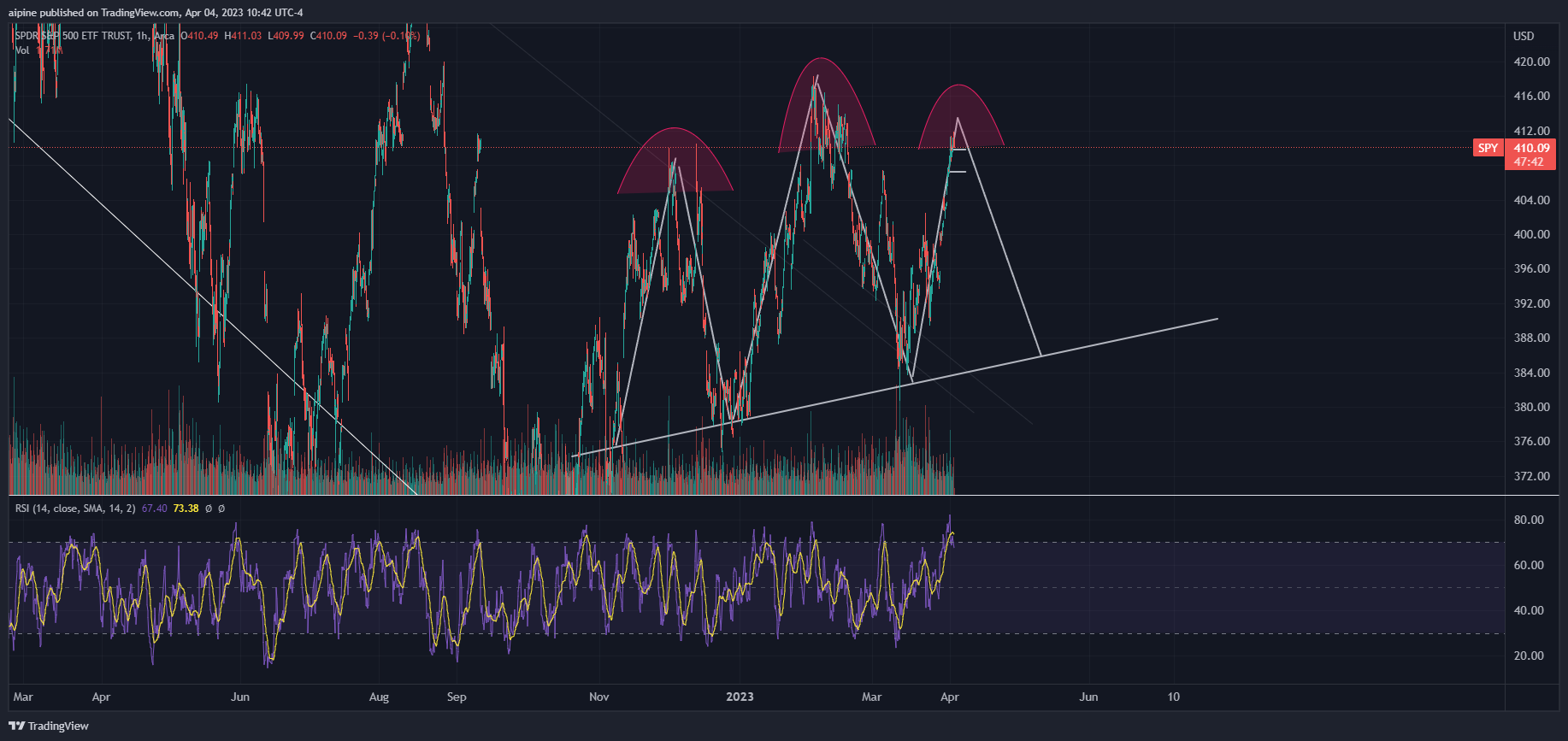
Task: Click the 380.00 price axis label
Action: pos(1531,407)
